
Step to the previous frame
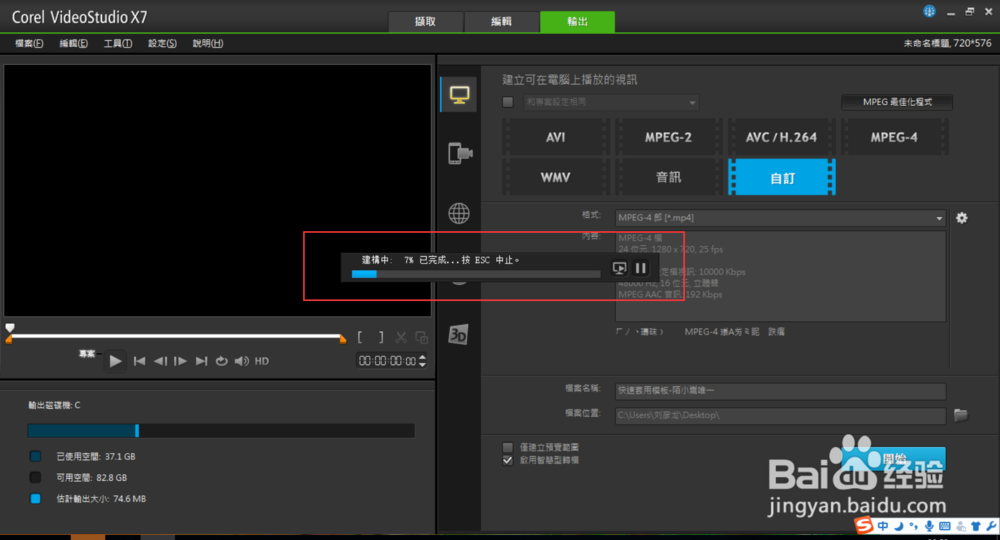tap(160, 361)
